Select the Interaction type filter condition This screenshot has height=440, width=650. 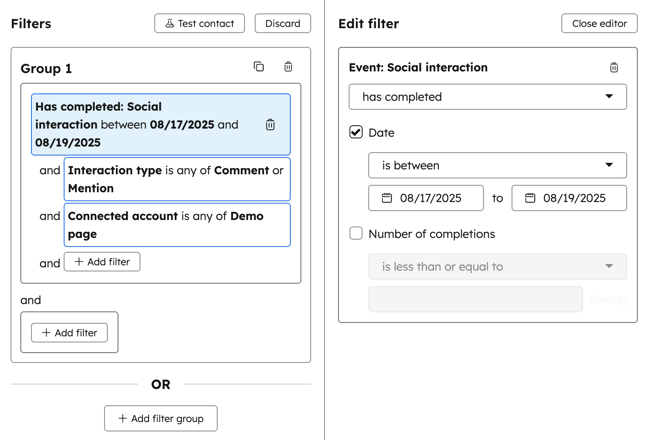[x=177, y=179]
